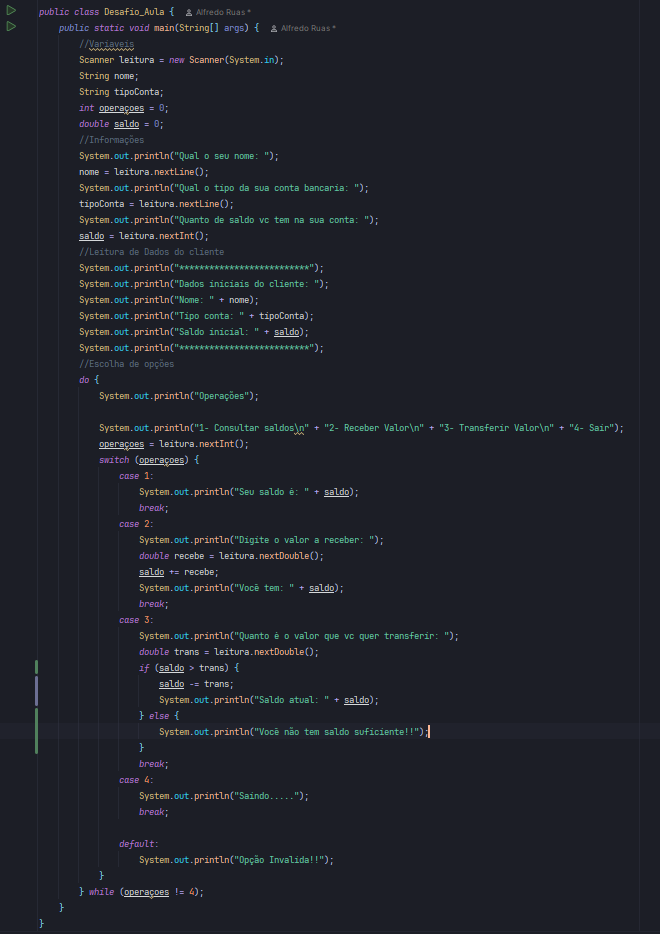This screenshot has width=660, height=934.
Task: Click the author person icon on the class line
Action: [189, 12]
